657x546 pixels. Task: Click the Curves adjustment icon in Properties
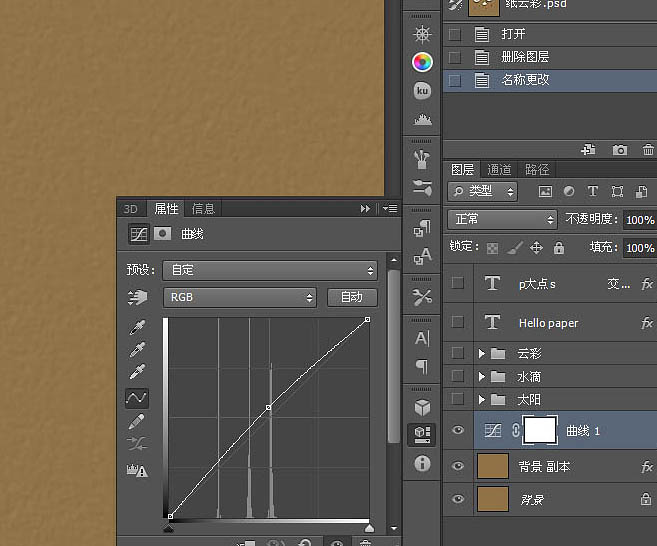[139, 234]
